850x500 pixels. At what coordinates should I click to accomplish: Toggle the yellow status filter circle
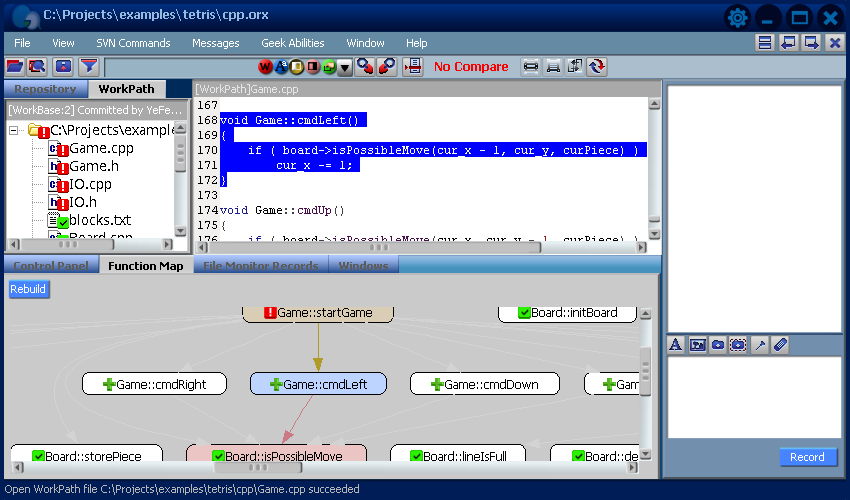[297, 67]
